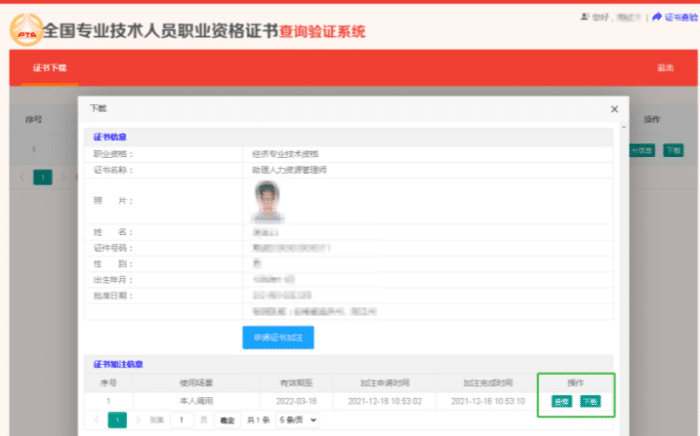Click the background pagination previous arrow
The width and height of the screenshot is (700, 436).
pos(22,177)
